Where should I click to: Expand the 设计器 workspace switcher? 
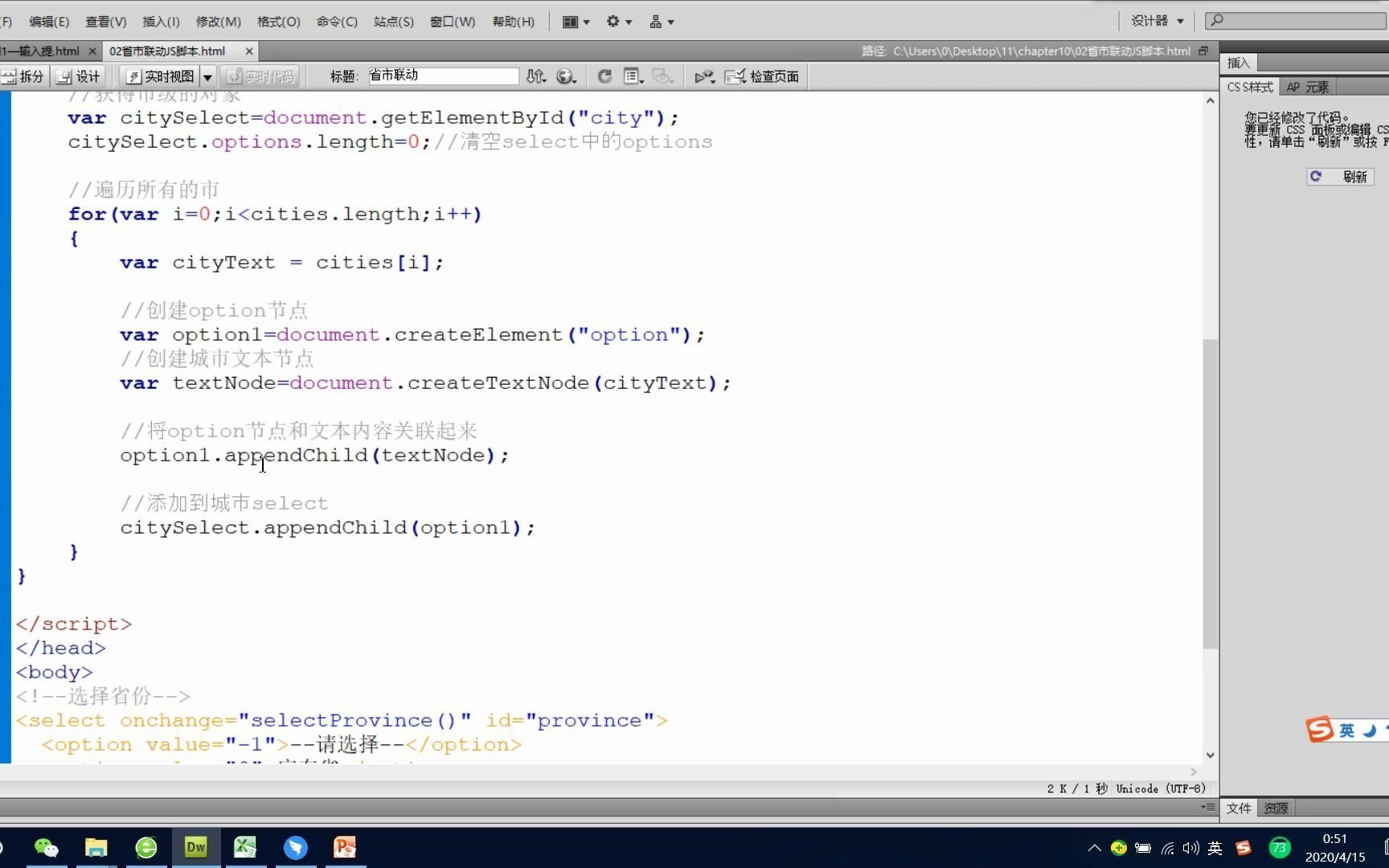pos(1157,21)
